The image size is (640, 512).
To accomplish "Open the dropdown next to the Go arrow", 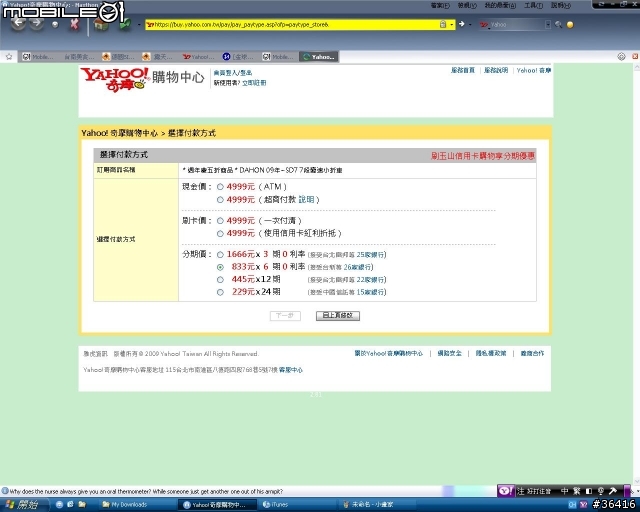I will pyautogui.click(x=470, y=25).
